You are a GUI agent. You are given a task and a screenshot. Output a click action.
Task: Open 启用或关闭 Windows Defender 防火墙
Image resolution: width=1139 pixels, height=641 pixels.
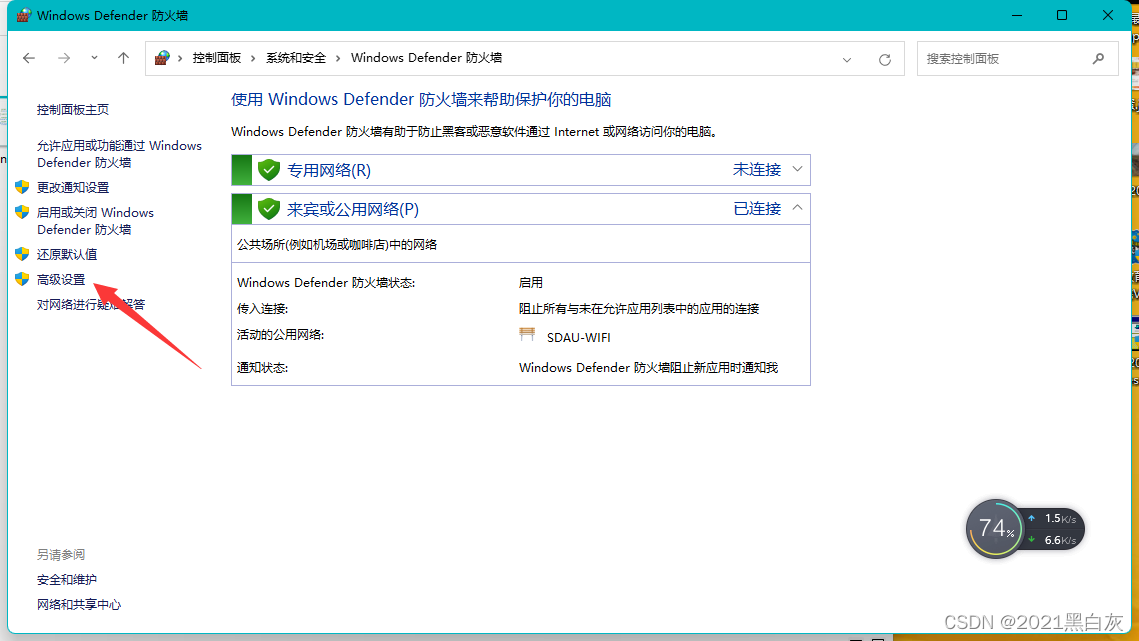pos(95,221)
